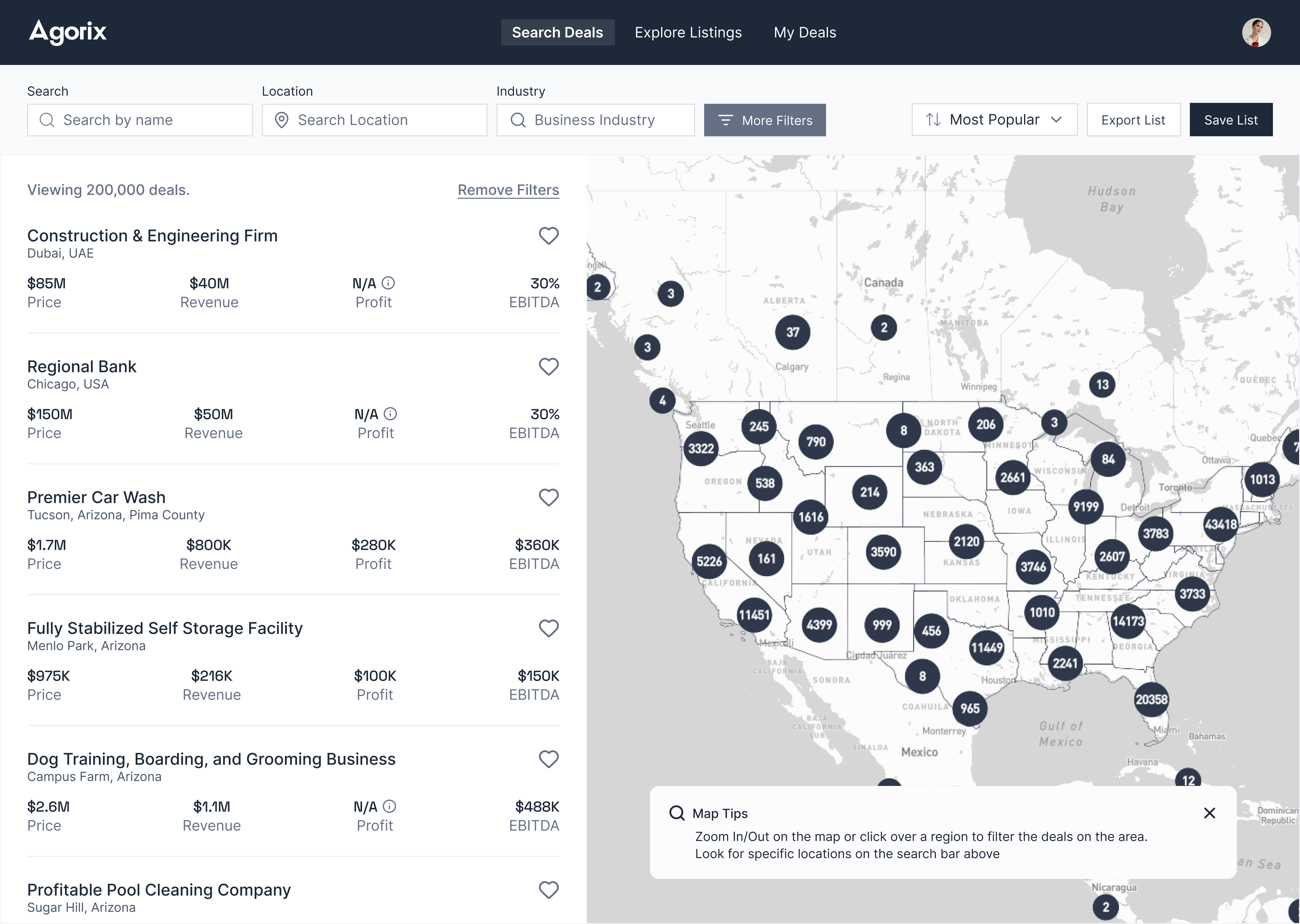Select the 3783 cluster near Detroit
Image resolution: width=1300 pixels, height=924 pixels.
pos(1156,533)
